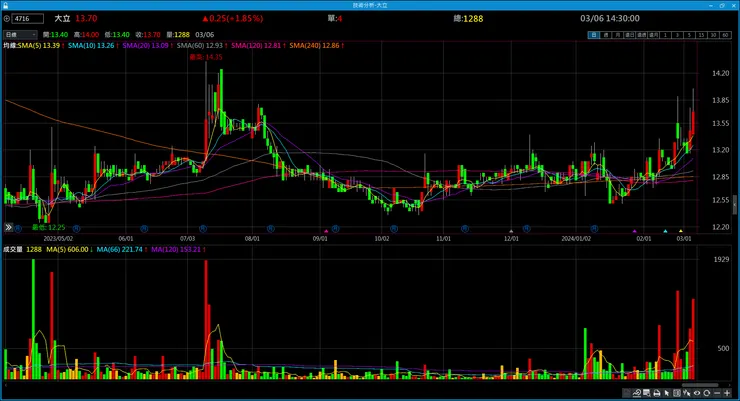
Task: Click the indicator filter cursor icon
Action: point(687,393)
